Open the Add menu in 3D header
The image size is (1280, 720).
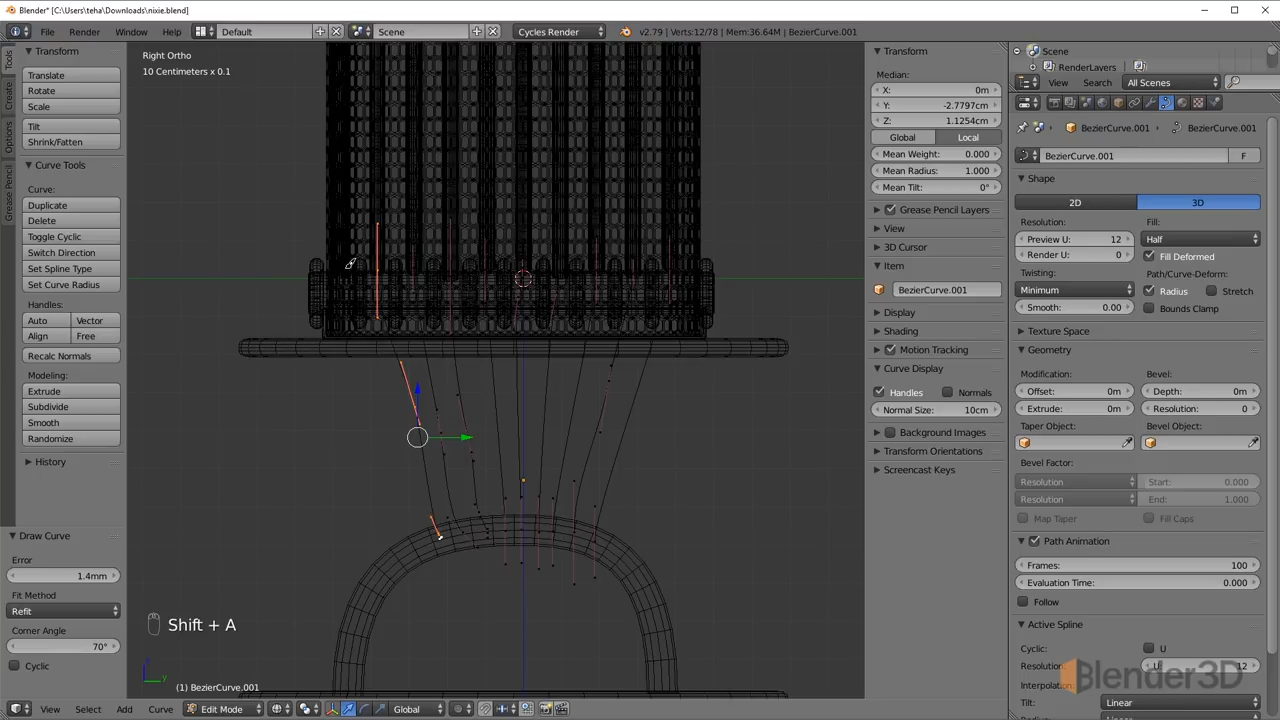pos(124,709)
